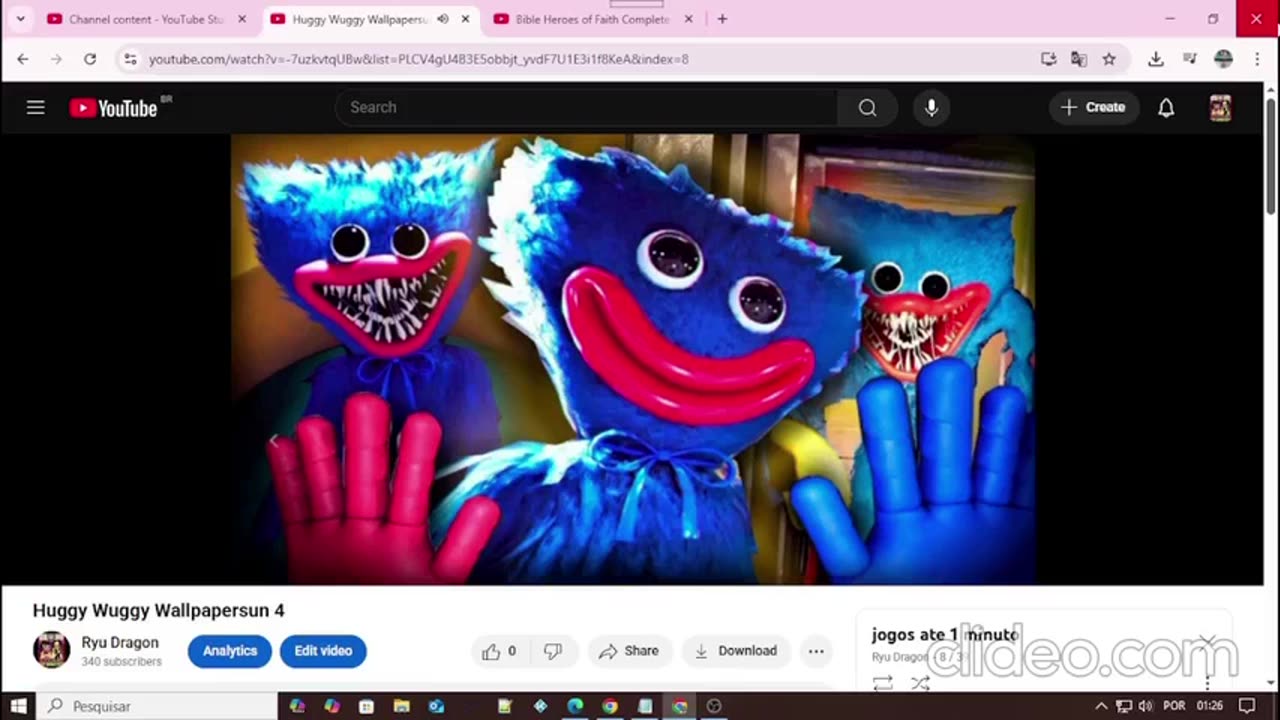Switch to Channel content YouTube Studio tab
Viewport: 1280px width, 720px height.
[x=145, y=19]
